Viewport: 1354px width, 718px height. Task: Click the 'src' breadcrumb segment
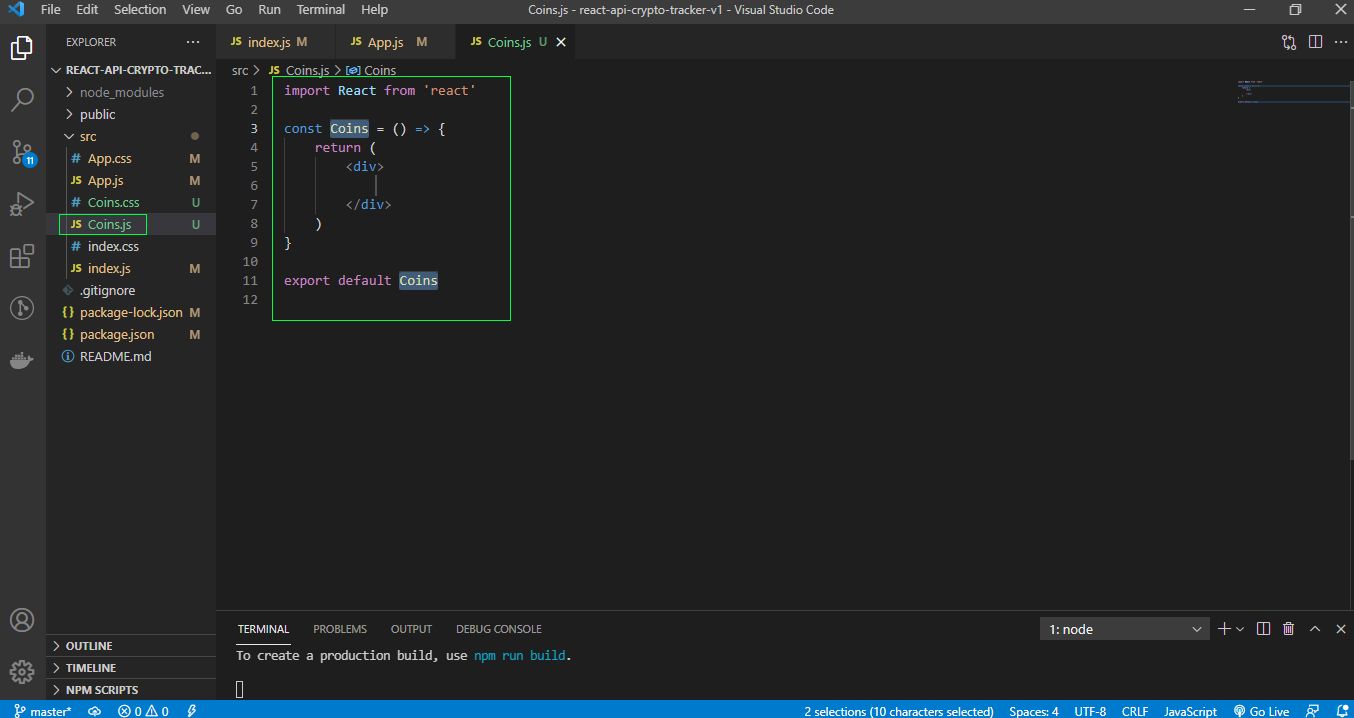240,70
